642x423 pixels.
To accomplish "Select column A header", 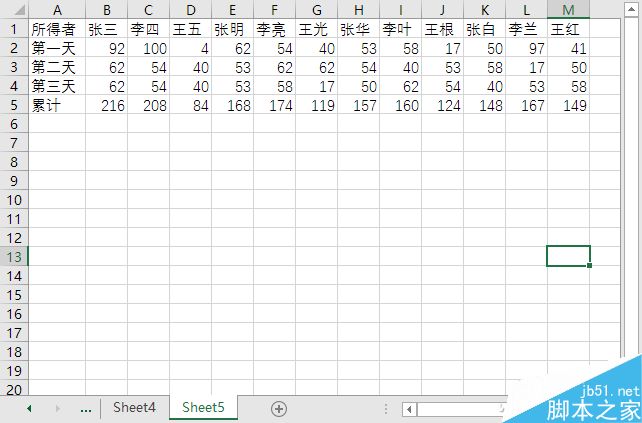I will click(x=57, y=9).
